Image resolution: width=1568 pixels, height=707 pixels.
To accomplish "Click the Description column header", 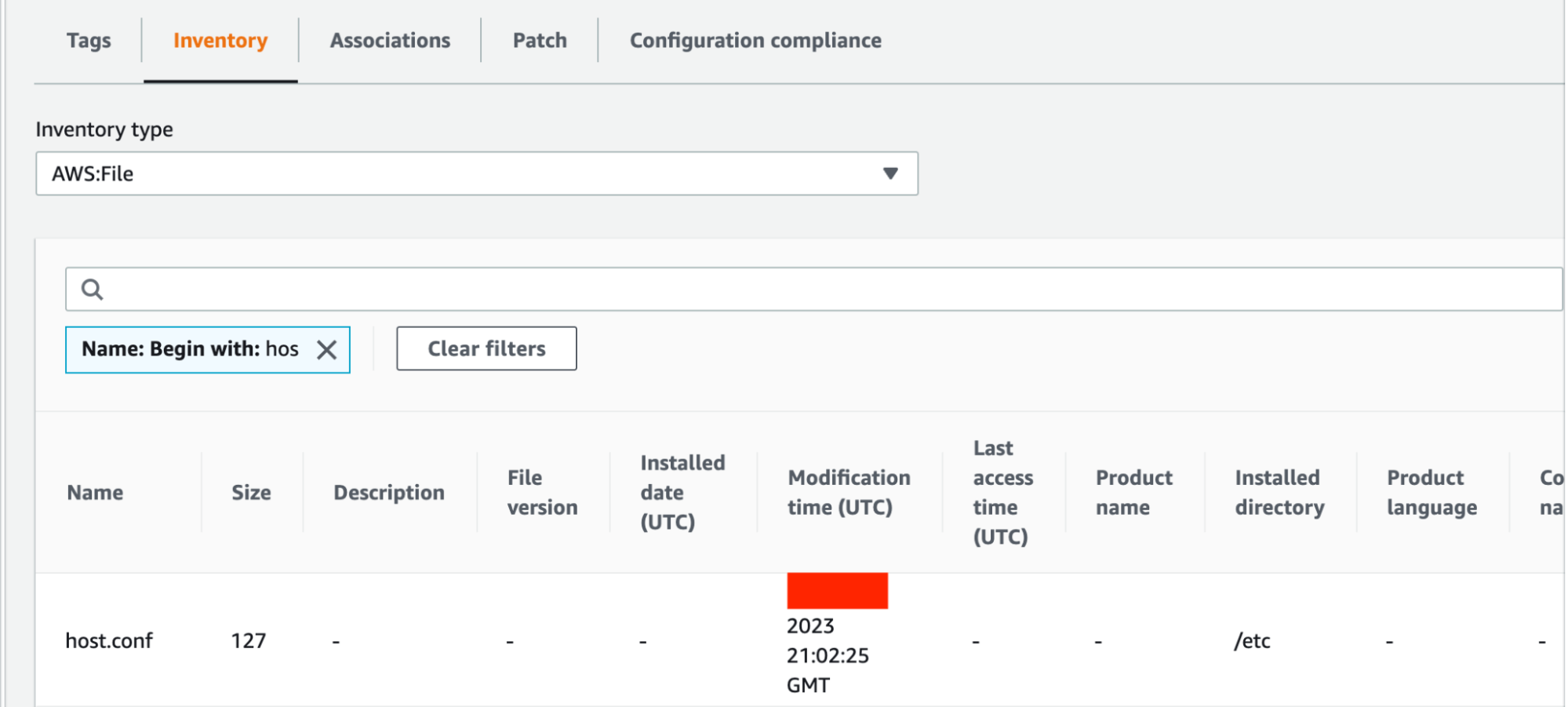I will [x=389, y=493].
